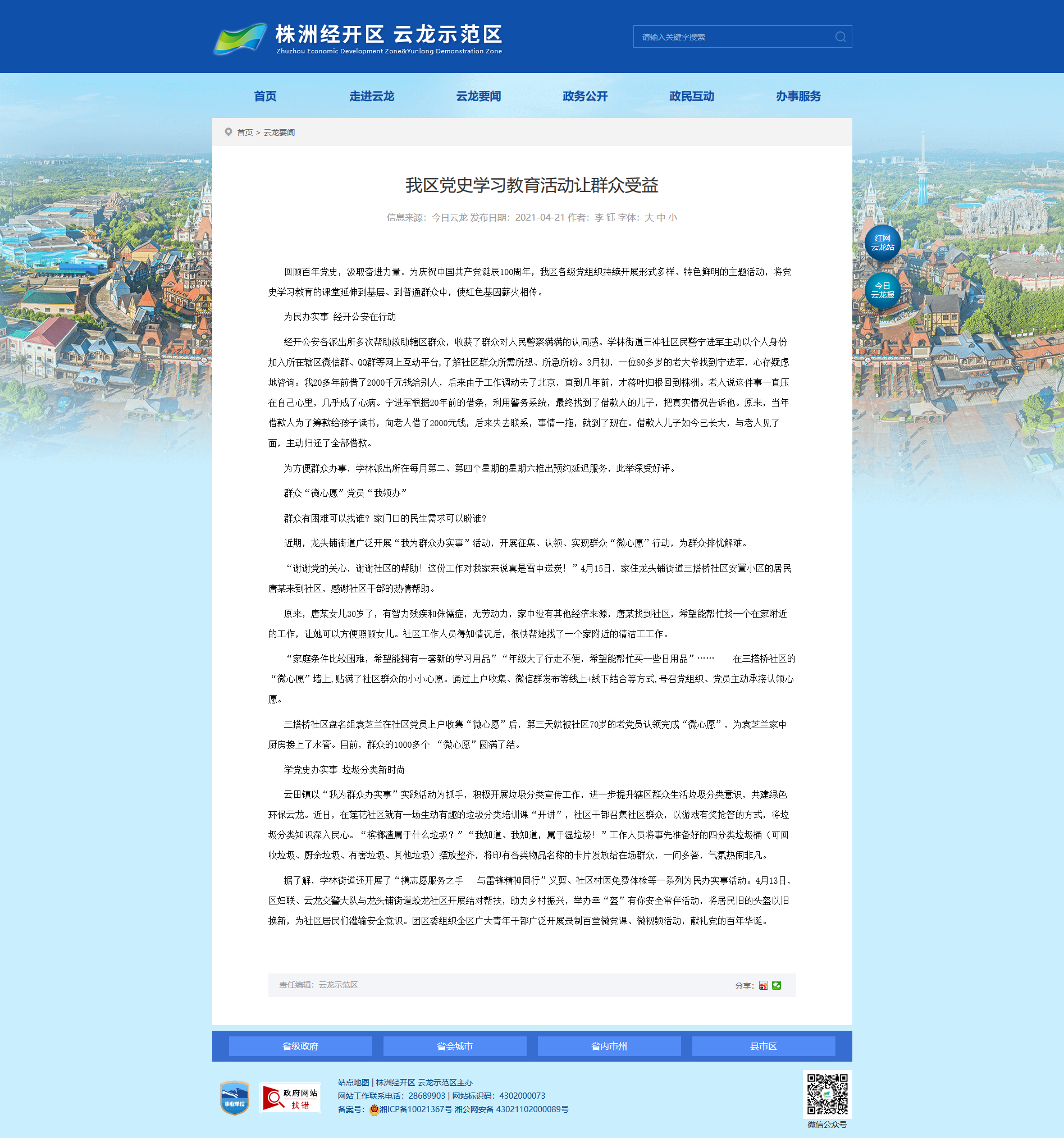
Task: Click the Weibo share icon
Action: pos(763,985)
